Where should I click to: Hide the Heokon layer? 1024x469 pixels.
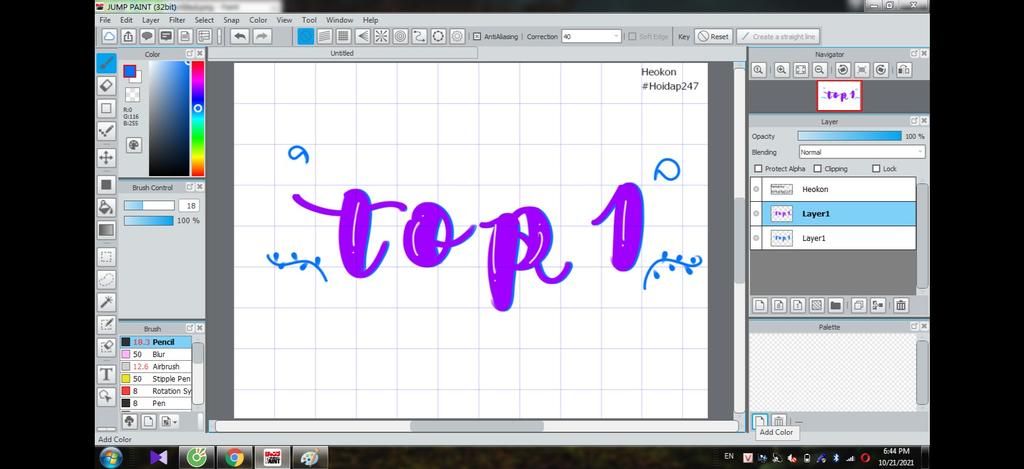[x=756, y=189]
